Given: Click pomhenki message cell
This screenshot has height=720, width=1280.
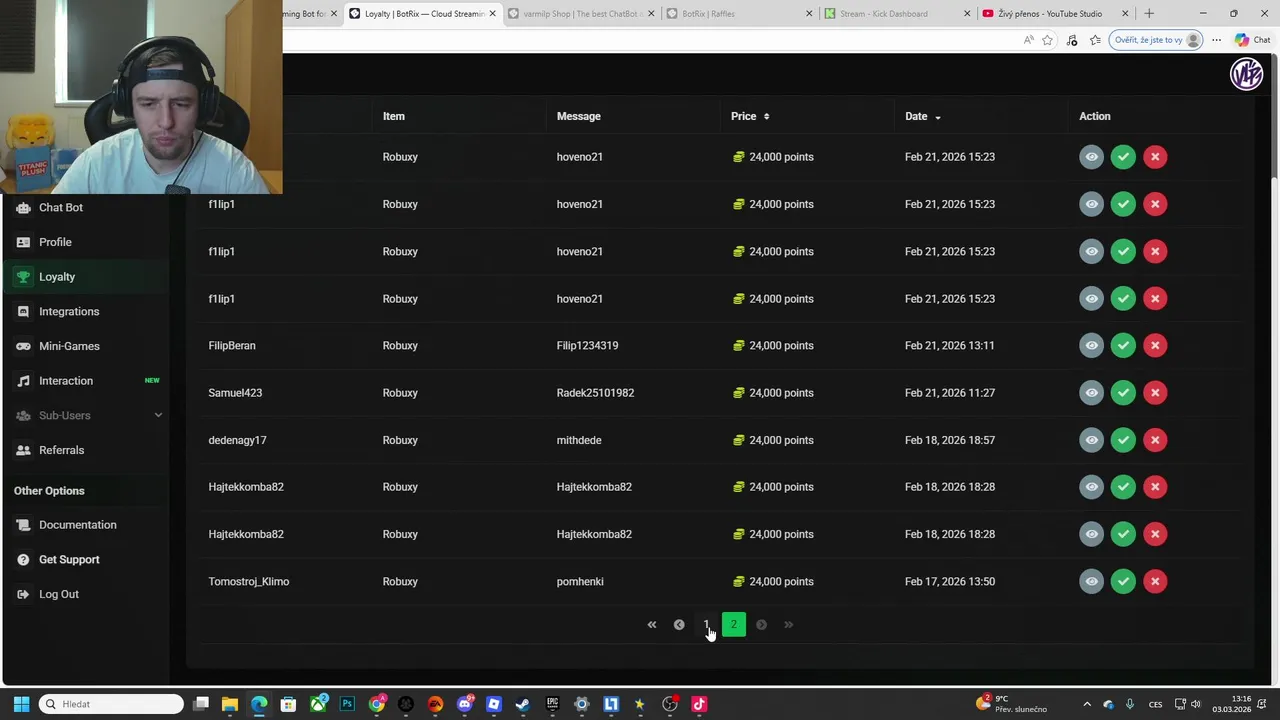Looking at the screenshot, I should (x=580, y=581).
